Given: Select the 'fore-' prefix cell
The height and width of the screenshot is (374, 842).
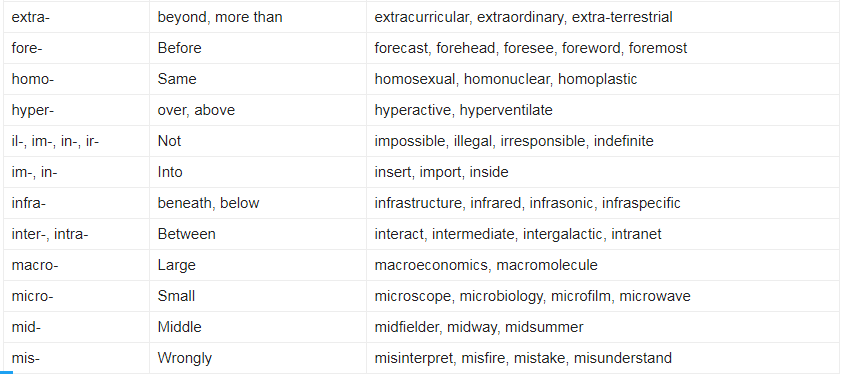Looking at the screenshot, I should pos(76,48).
